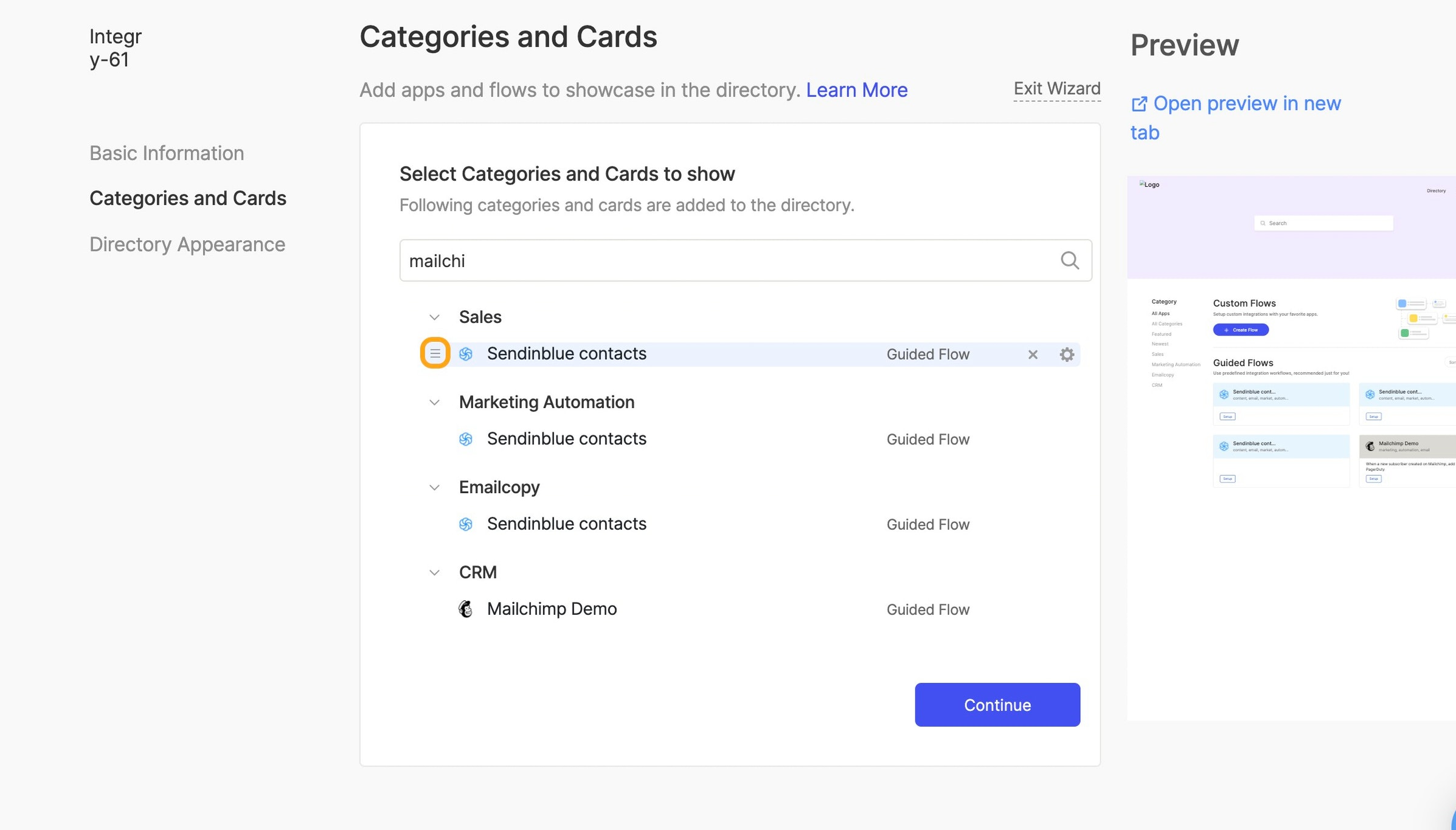The image size is (1456, 830).
Task: Remove Sendinblue contacts from the Sales category
Action: coord(1033,354)
